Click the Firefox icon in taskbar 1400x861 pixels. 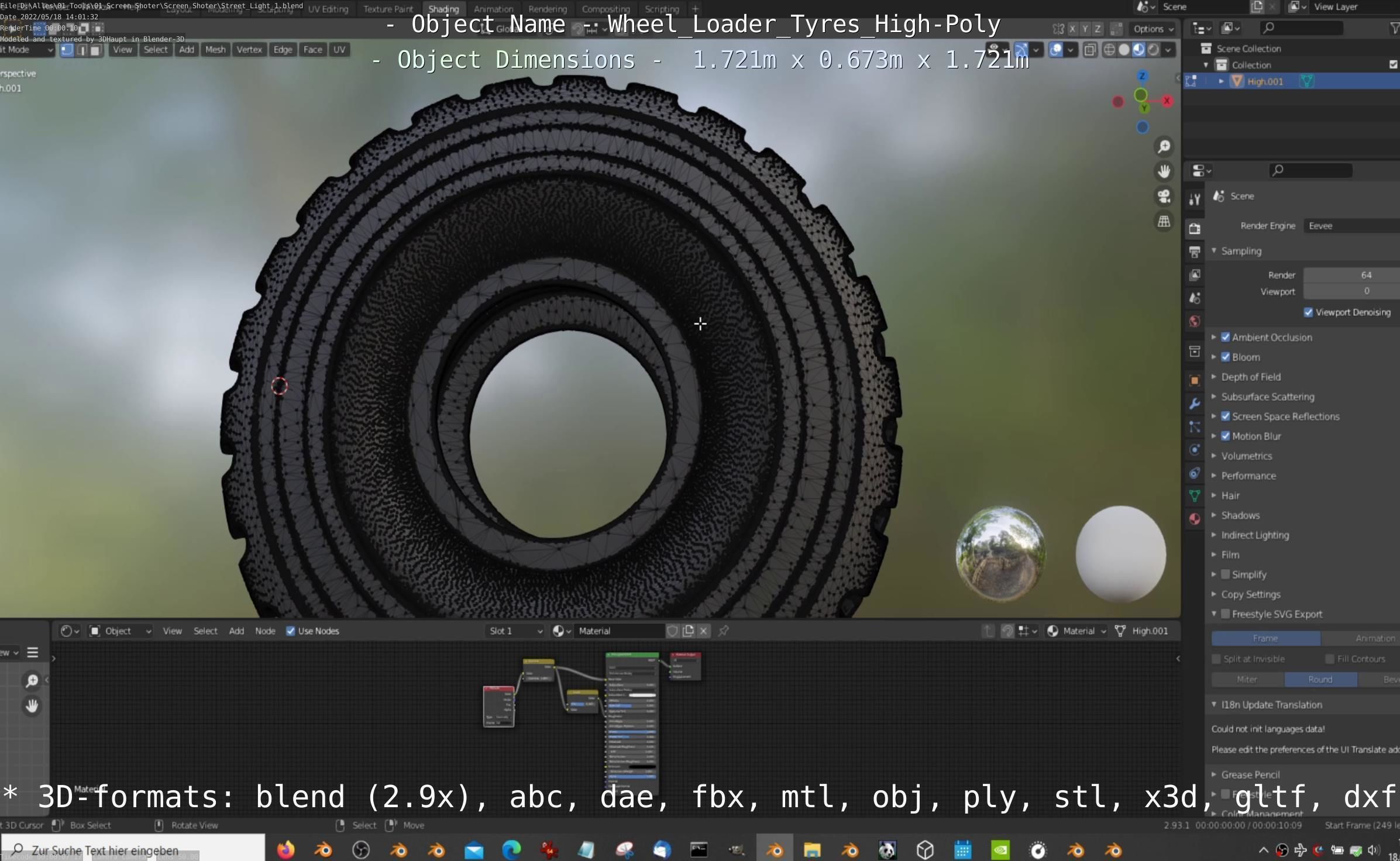pyautogui.click(x=286, y=849)
